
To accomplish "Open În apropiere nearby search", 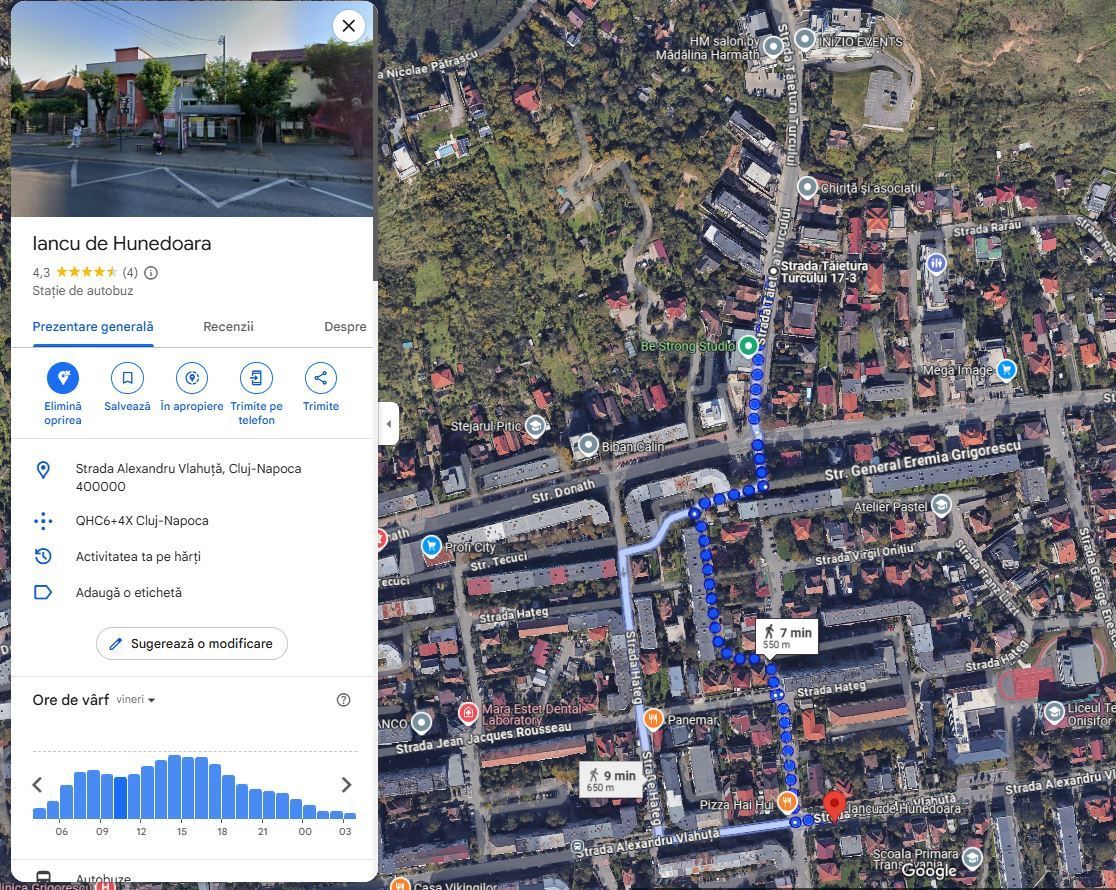I will tap(191, 378).
